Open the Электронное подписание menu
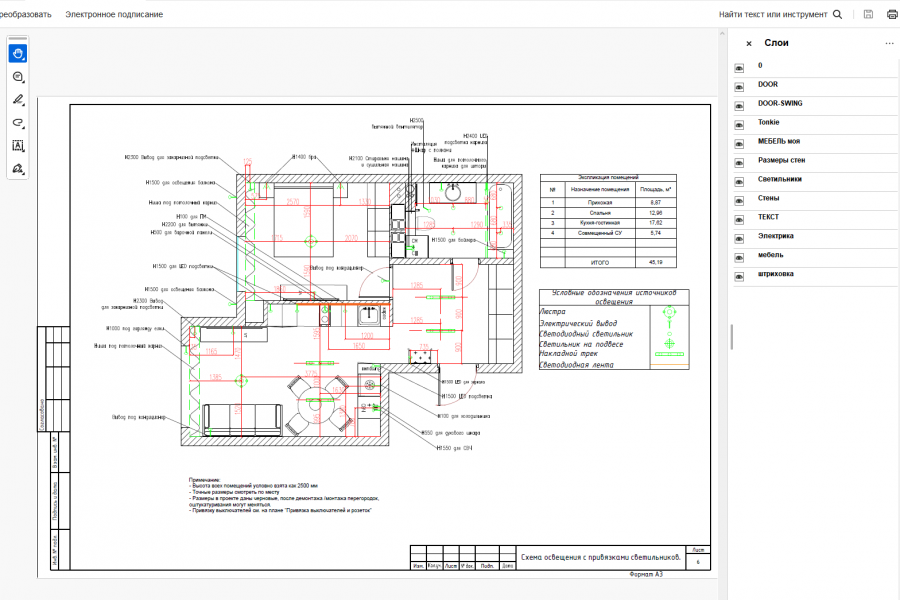The height and width of the screenshot is (600, 900). 114,14
